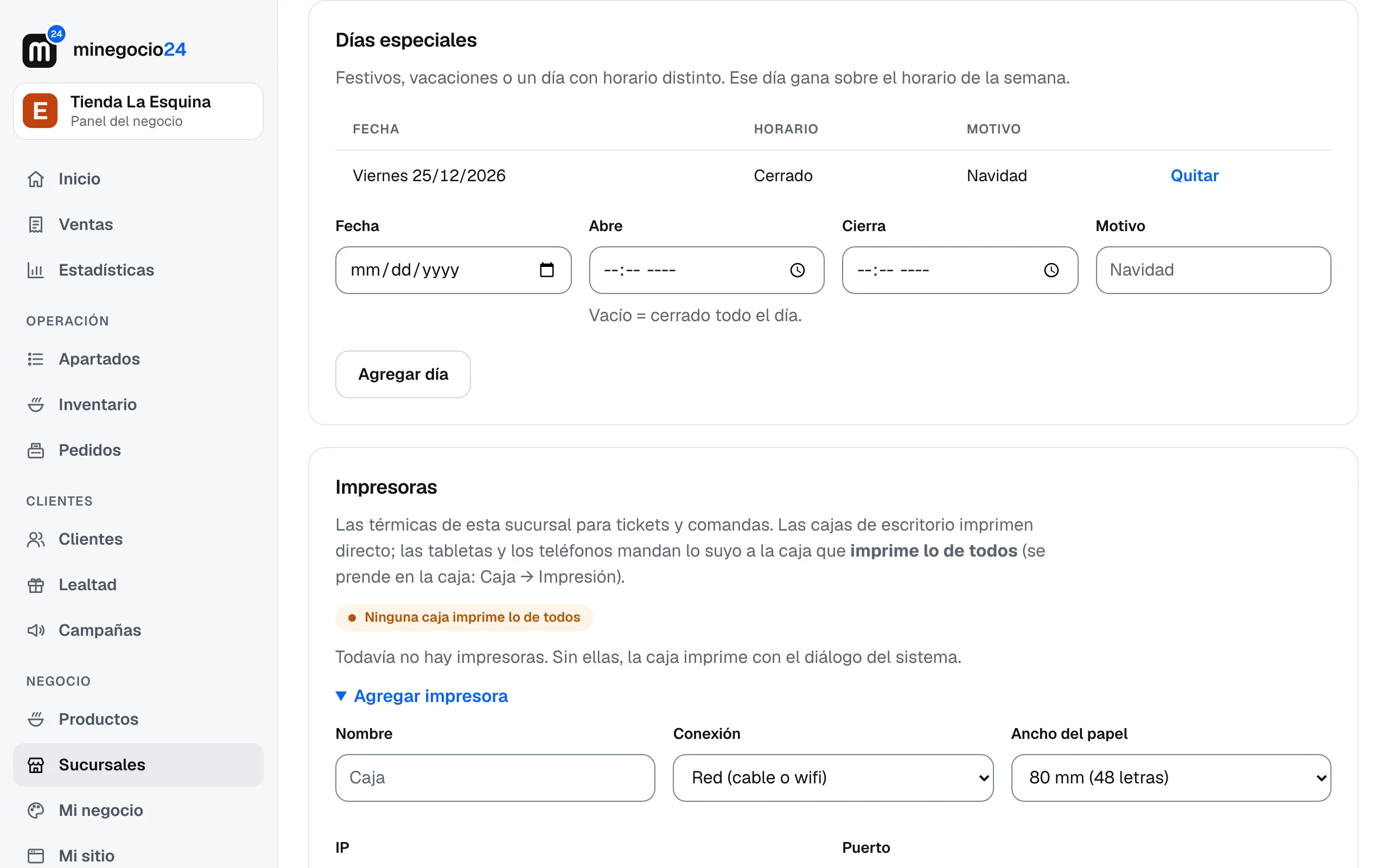
Task: Open the clock picker in Abre field
Action: [797, 270]
